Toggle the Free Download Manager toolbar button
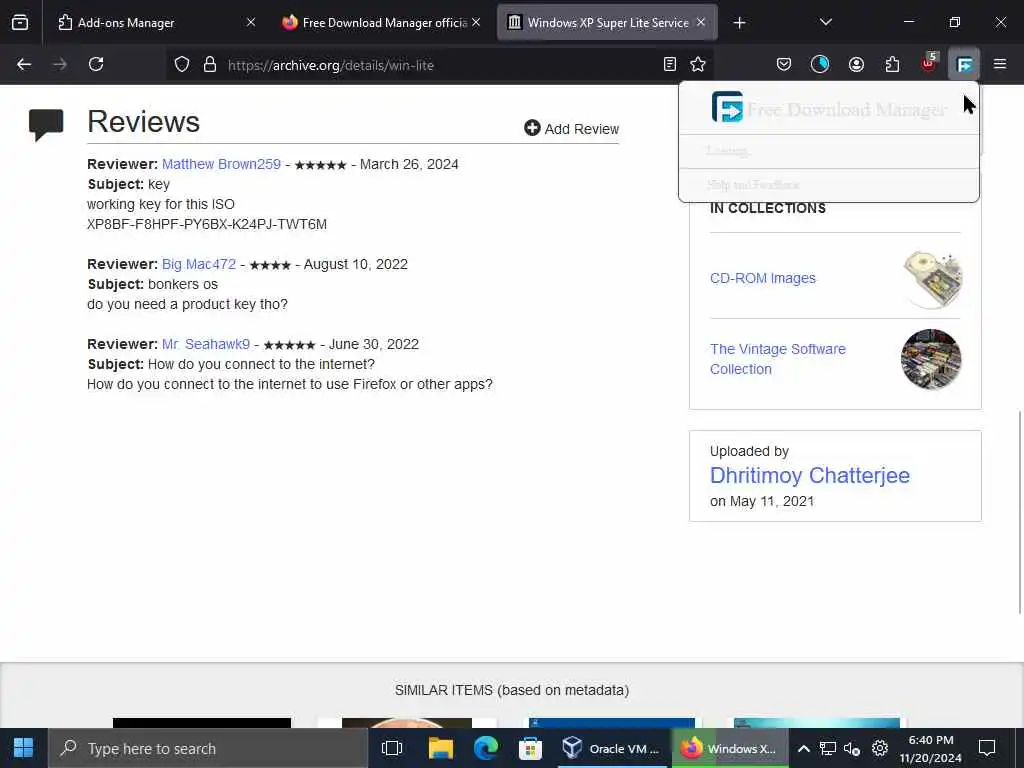 964,64
